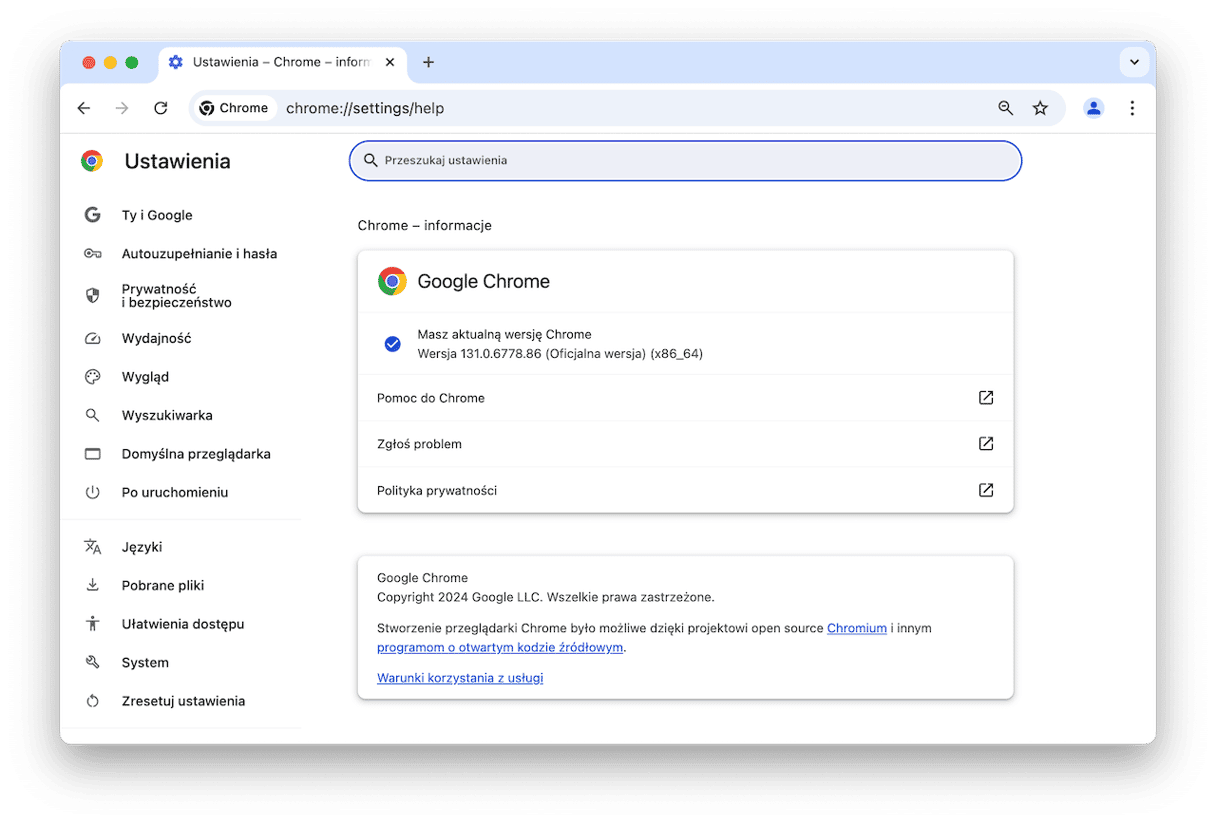Click the forward navigation arrow
The width and height of the screenshot is (1216, 823).
tap(122, 108)
